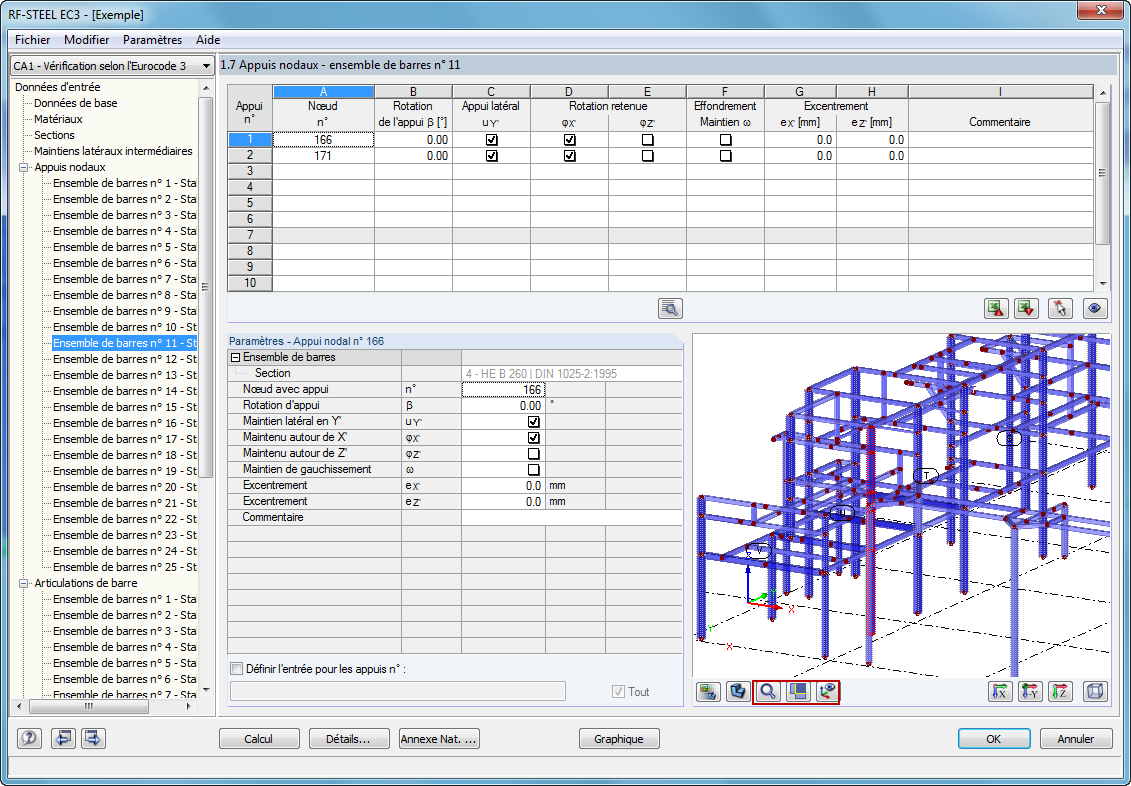Enable Définir l'entrée pour les appuis checkbox
Viewport: 1131px width, 786px height.
(x=237, y=669)
